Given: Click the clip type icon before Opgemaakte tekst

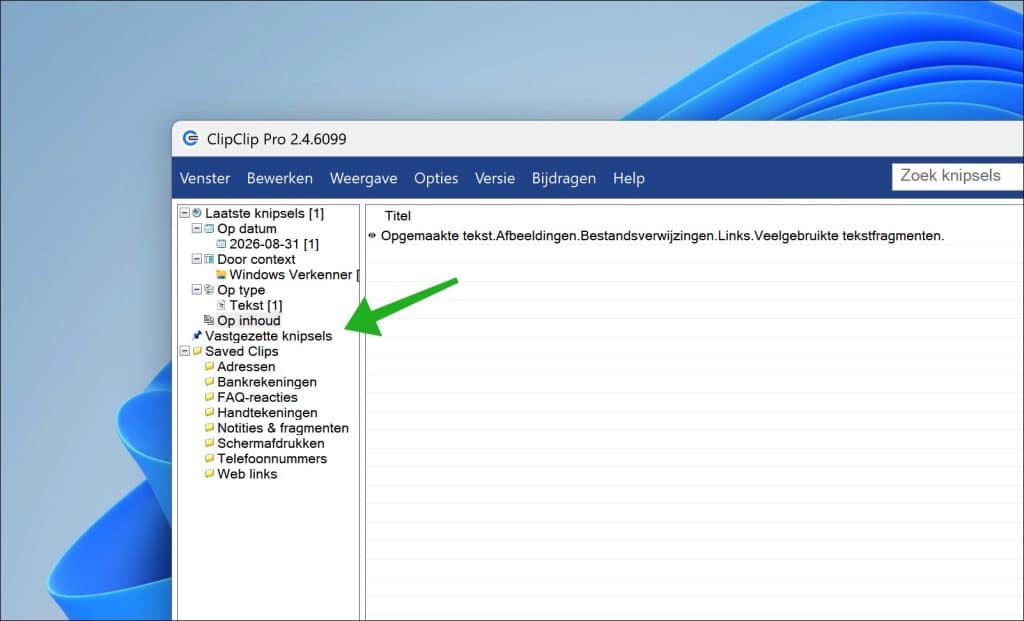Looking at the screenshot, I should [372, 236].
